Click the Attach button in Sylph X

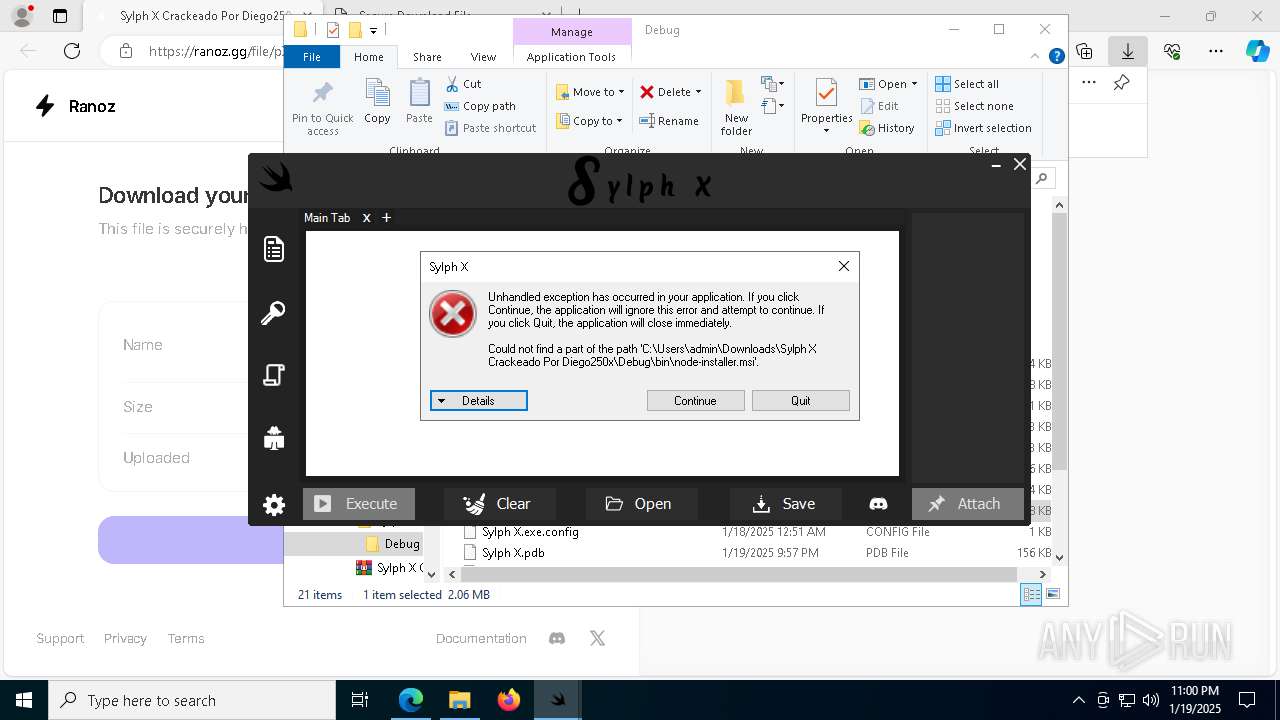click(967, 504)
